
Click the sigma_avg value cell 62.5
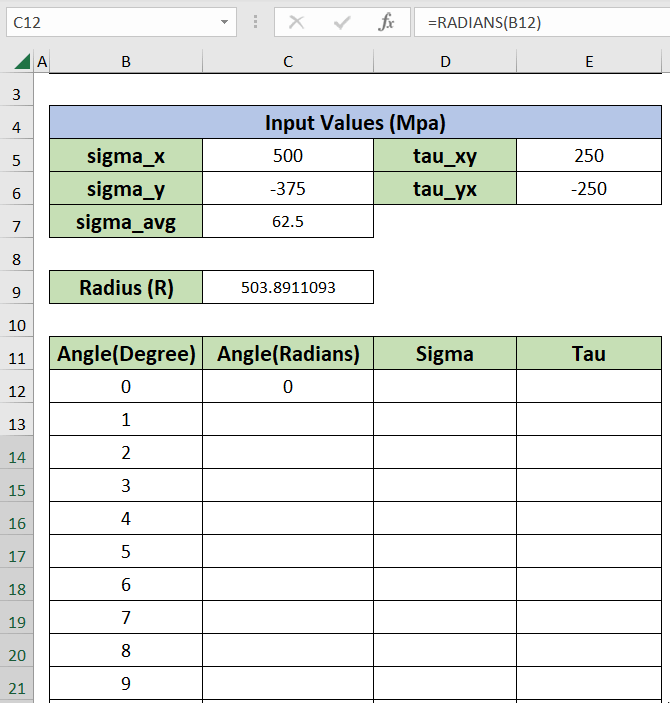(288, 222)
